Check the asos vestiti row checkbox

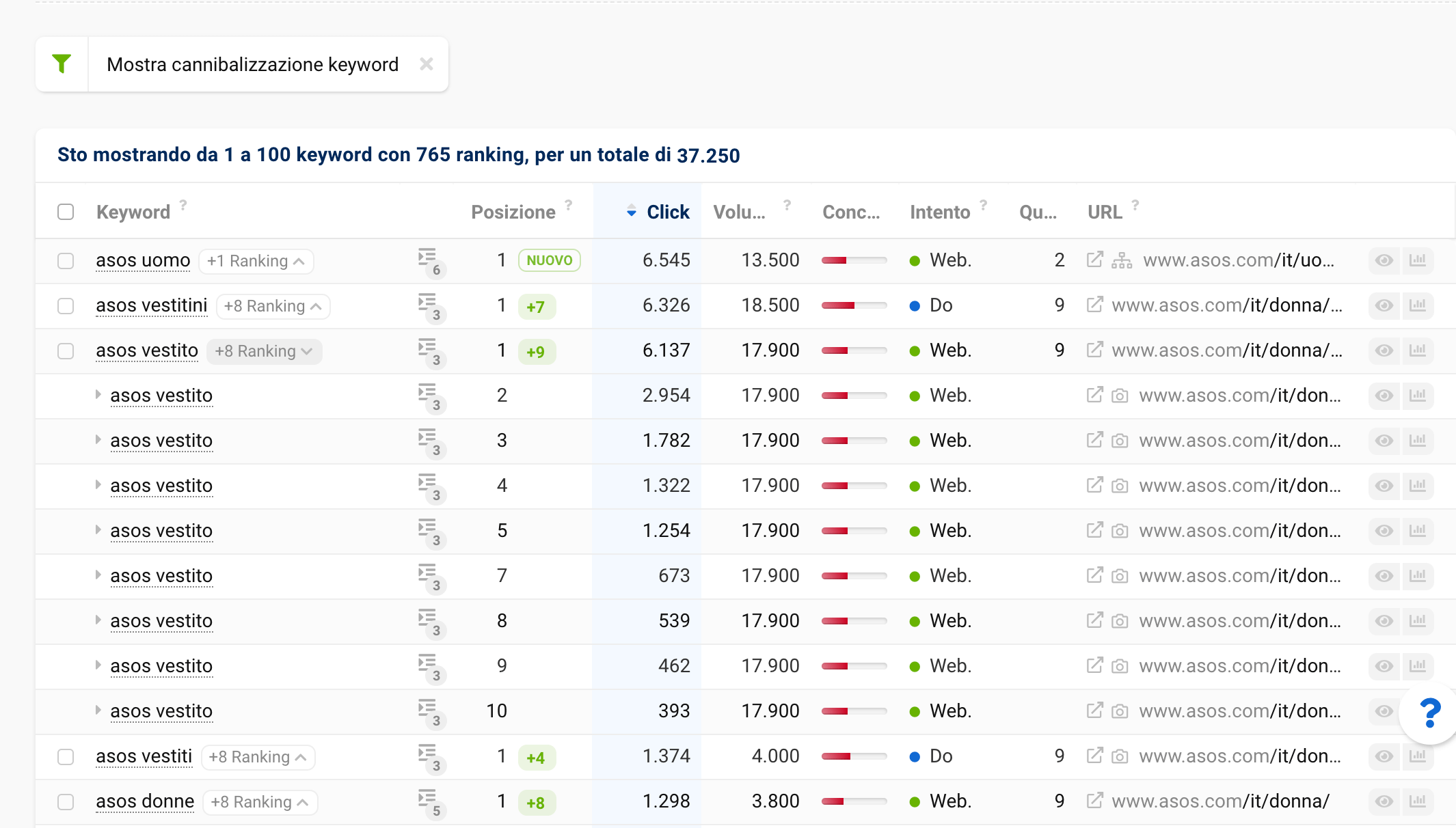[x=66, y=757]
